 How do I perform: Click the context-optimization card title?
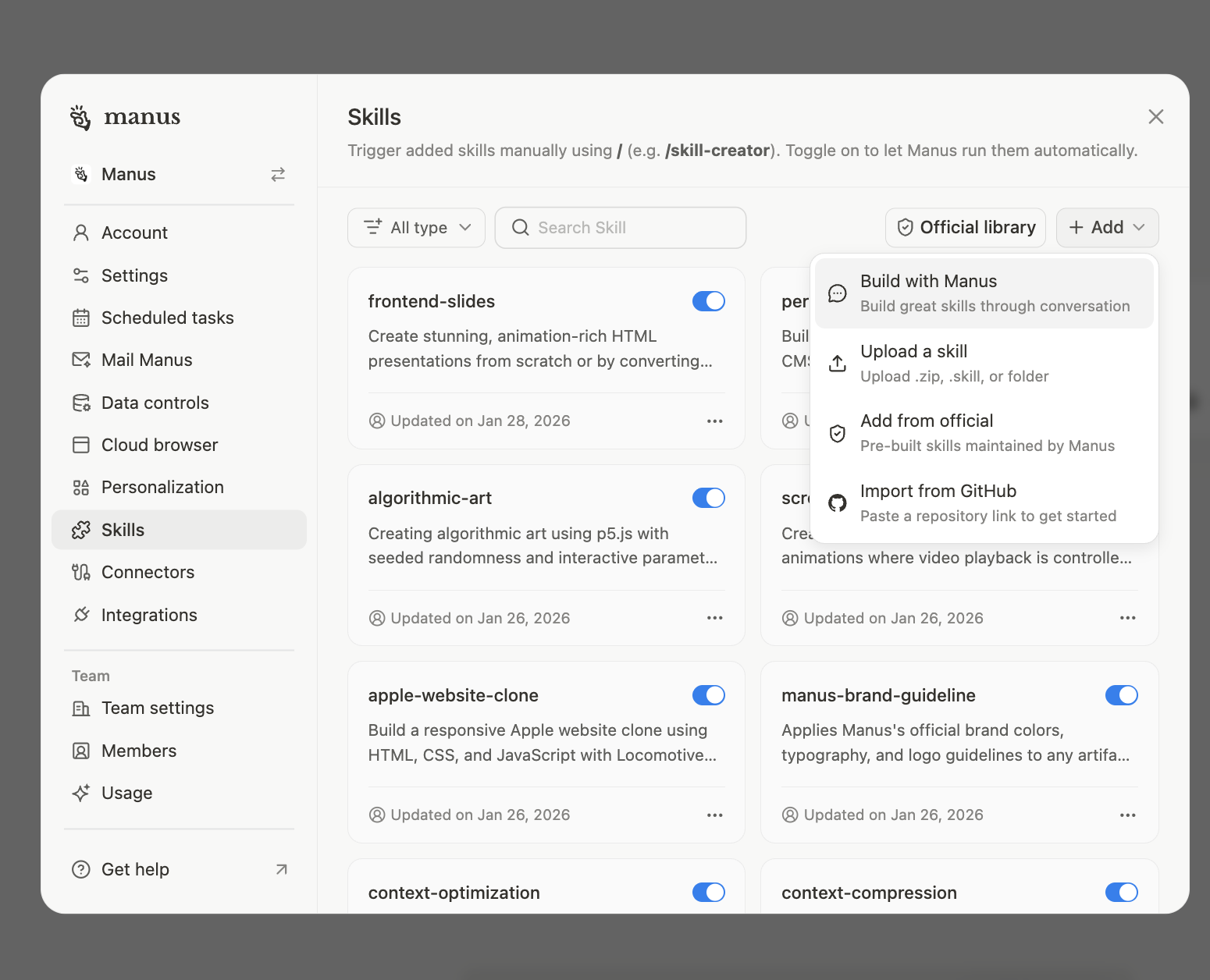pyautogui.click(x=454, y=893)
